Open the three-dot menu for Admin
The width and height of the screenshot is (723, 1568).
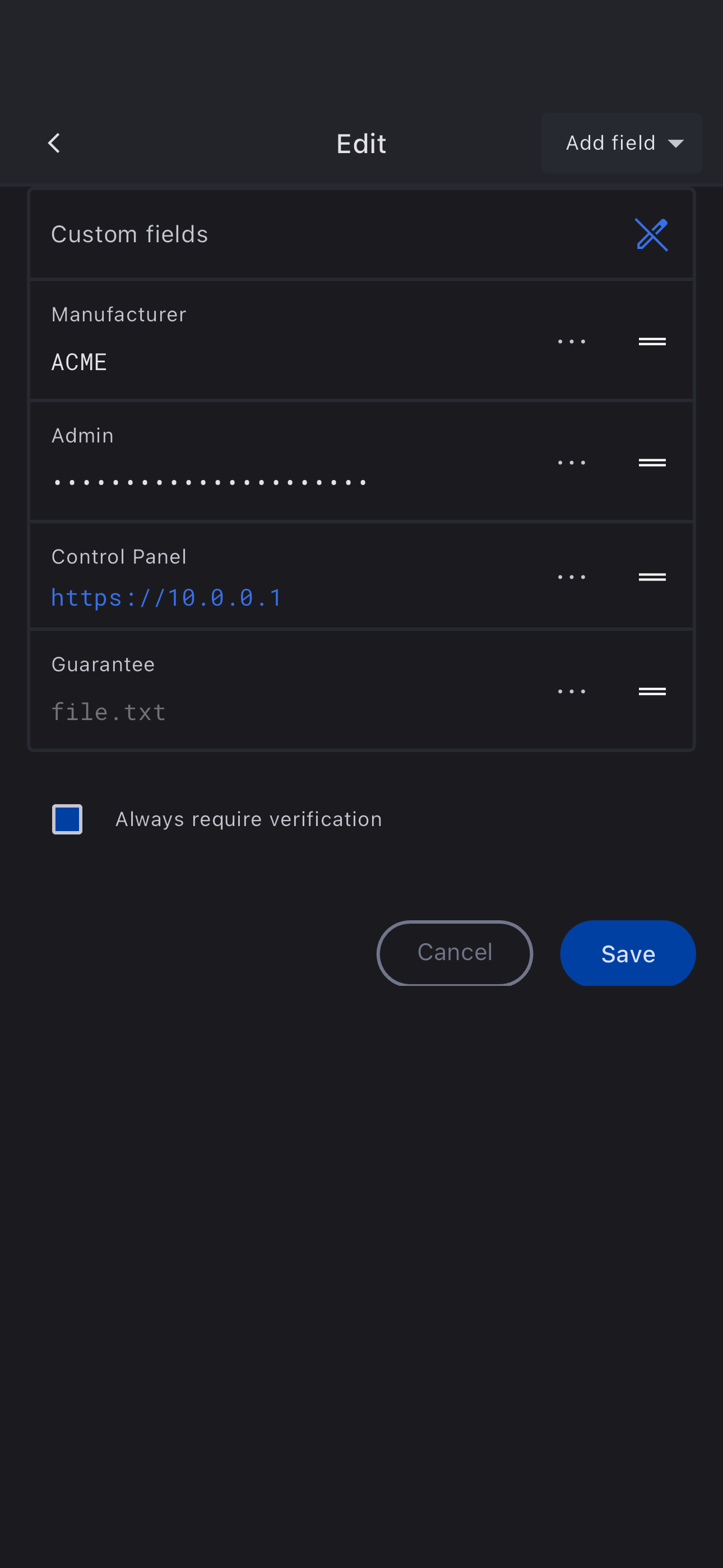point(572,463)
